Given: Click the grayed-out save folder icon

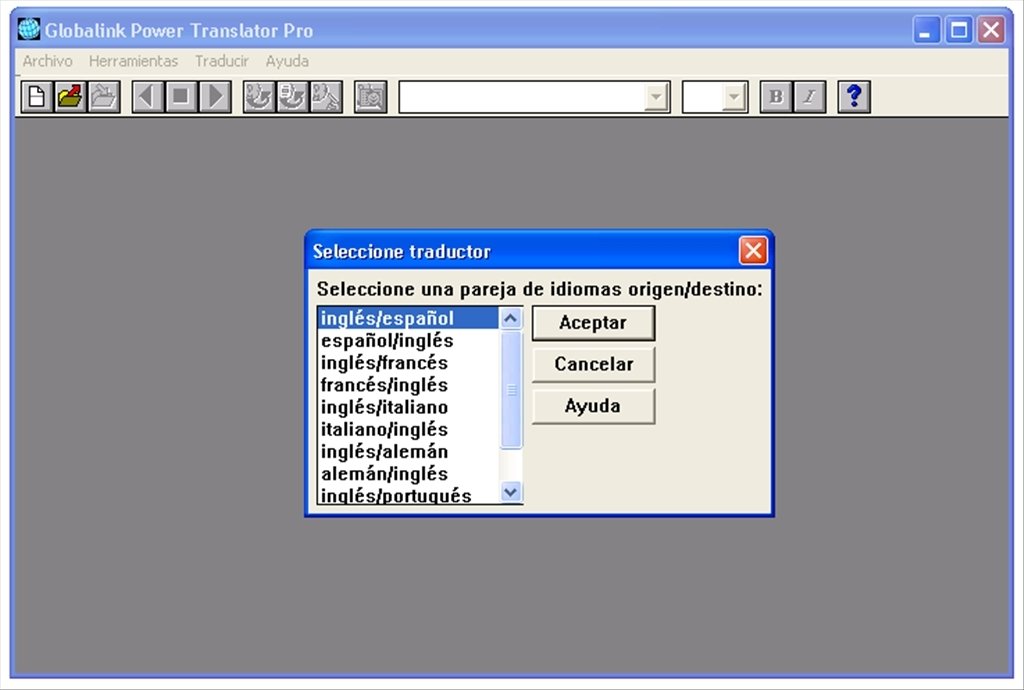Looking at the screenshot, I should tap(104, 97).
